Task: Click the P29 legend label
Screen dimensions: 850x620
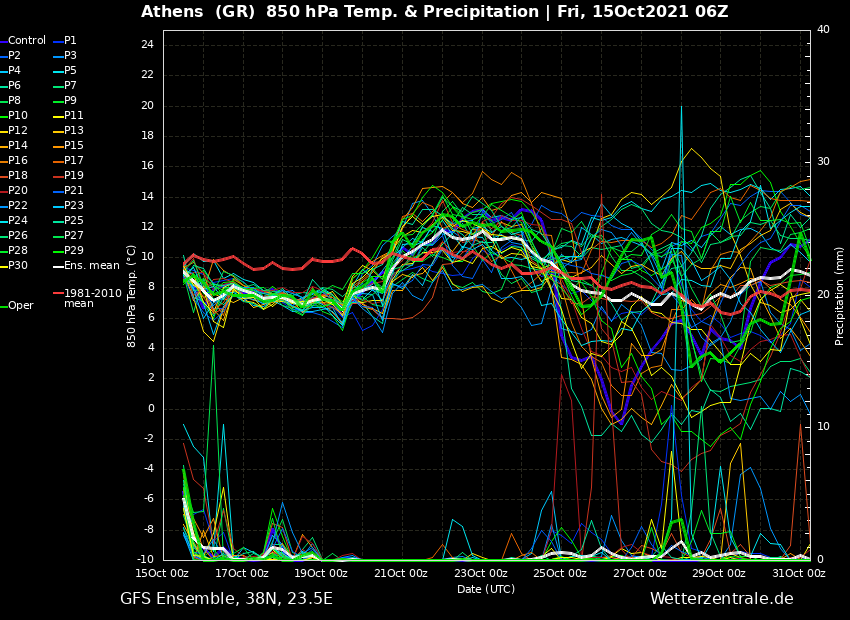Action: (73, 251)
